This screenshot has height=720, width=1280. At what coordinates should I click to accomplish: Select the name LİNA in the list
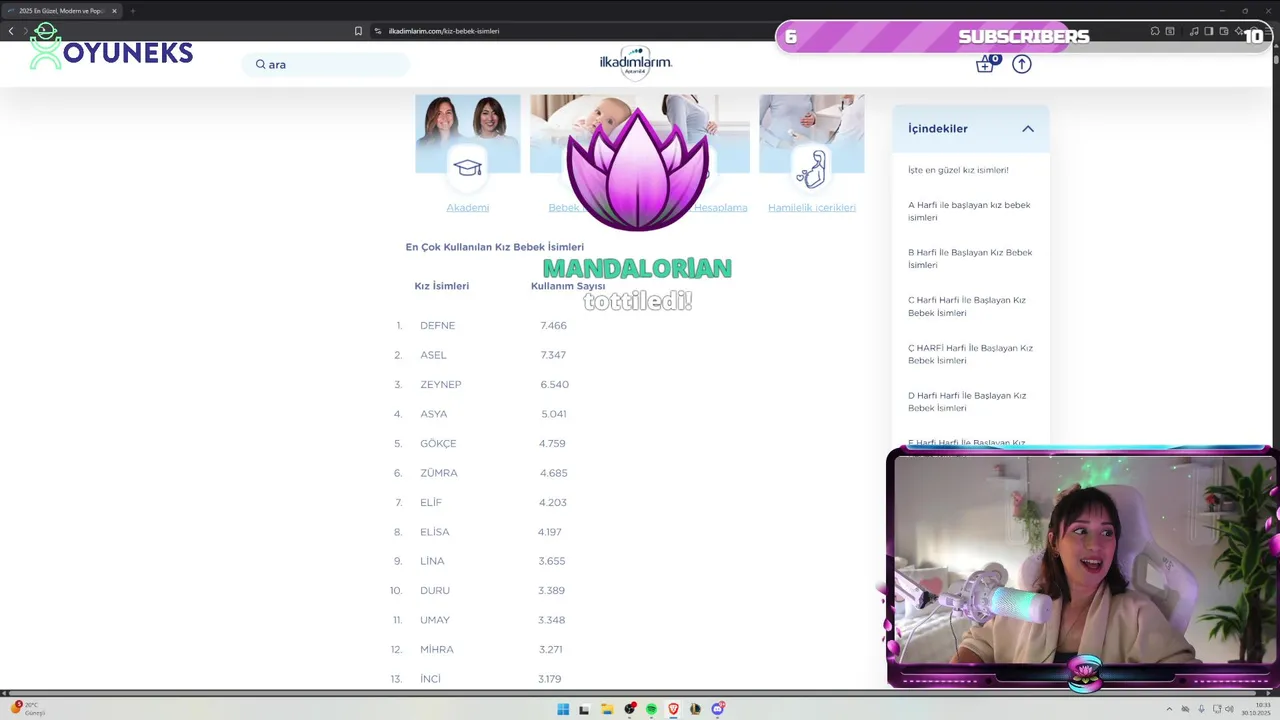[432, 561]
